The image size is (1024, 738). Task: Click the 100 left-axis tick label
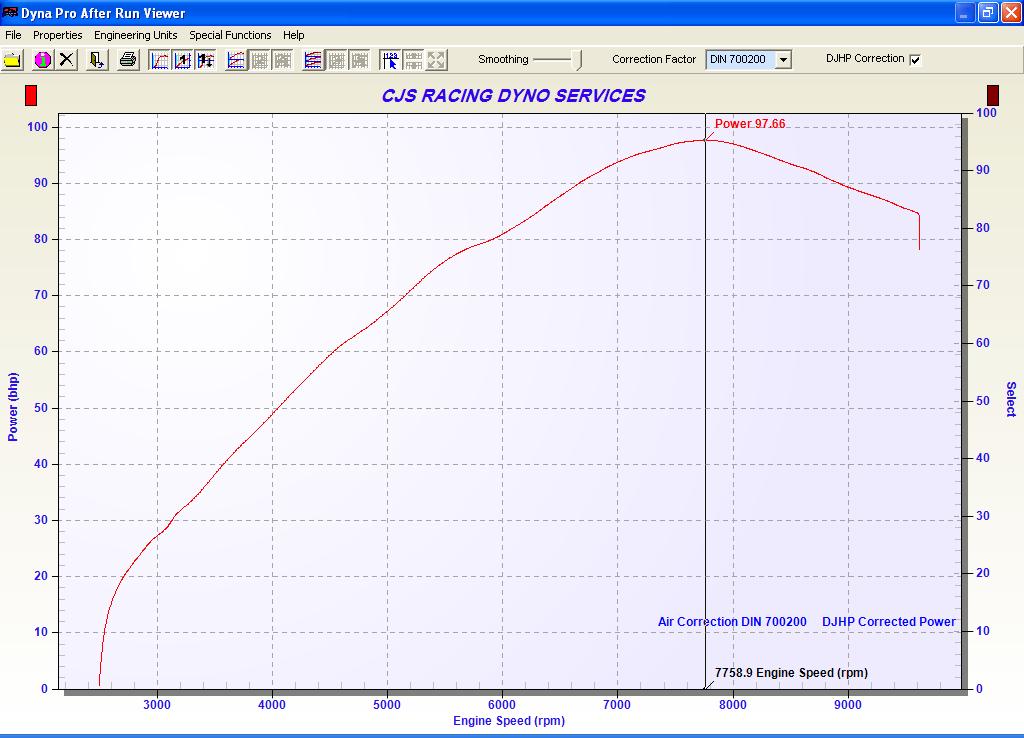coord(38,127)
